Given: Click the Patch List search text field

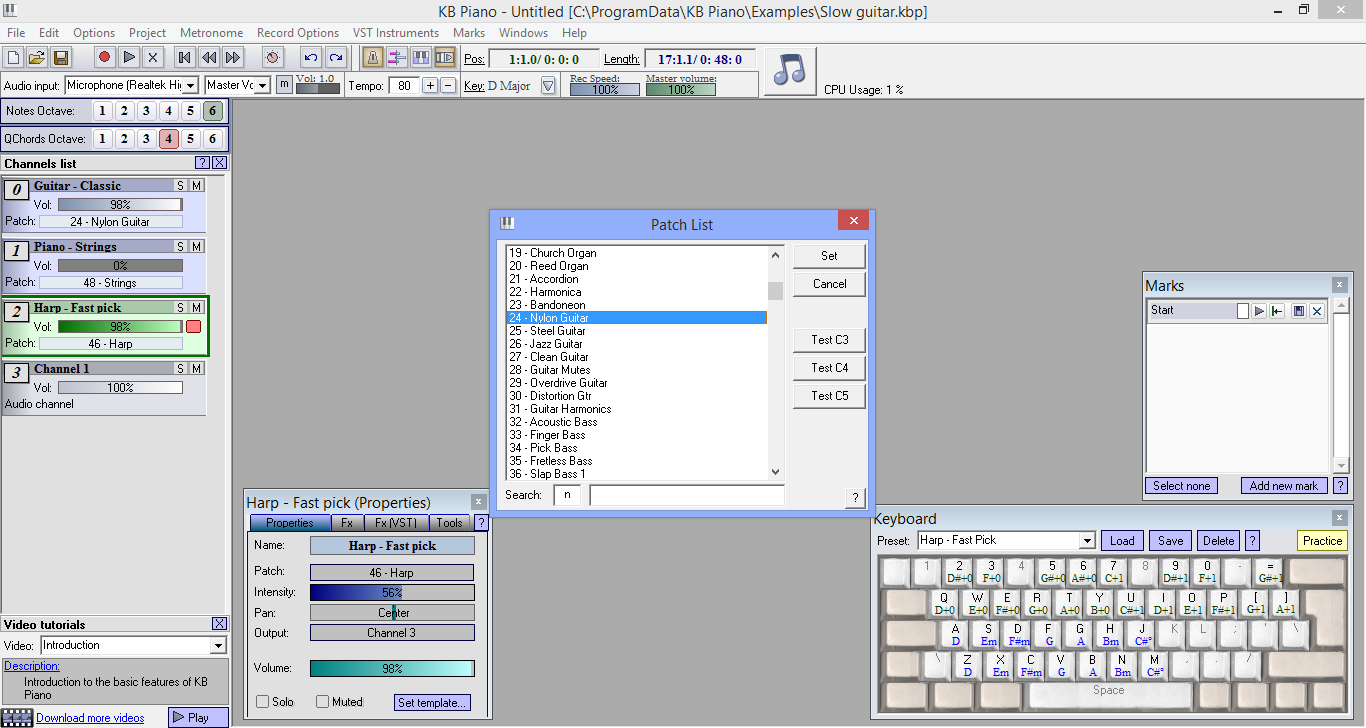Looking at the screenshot, I should [x=687, y=495].
